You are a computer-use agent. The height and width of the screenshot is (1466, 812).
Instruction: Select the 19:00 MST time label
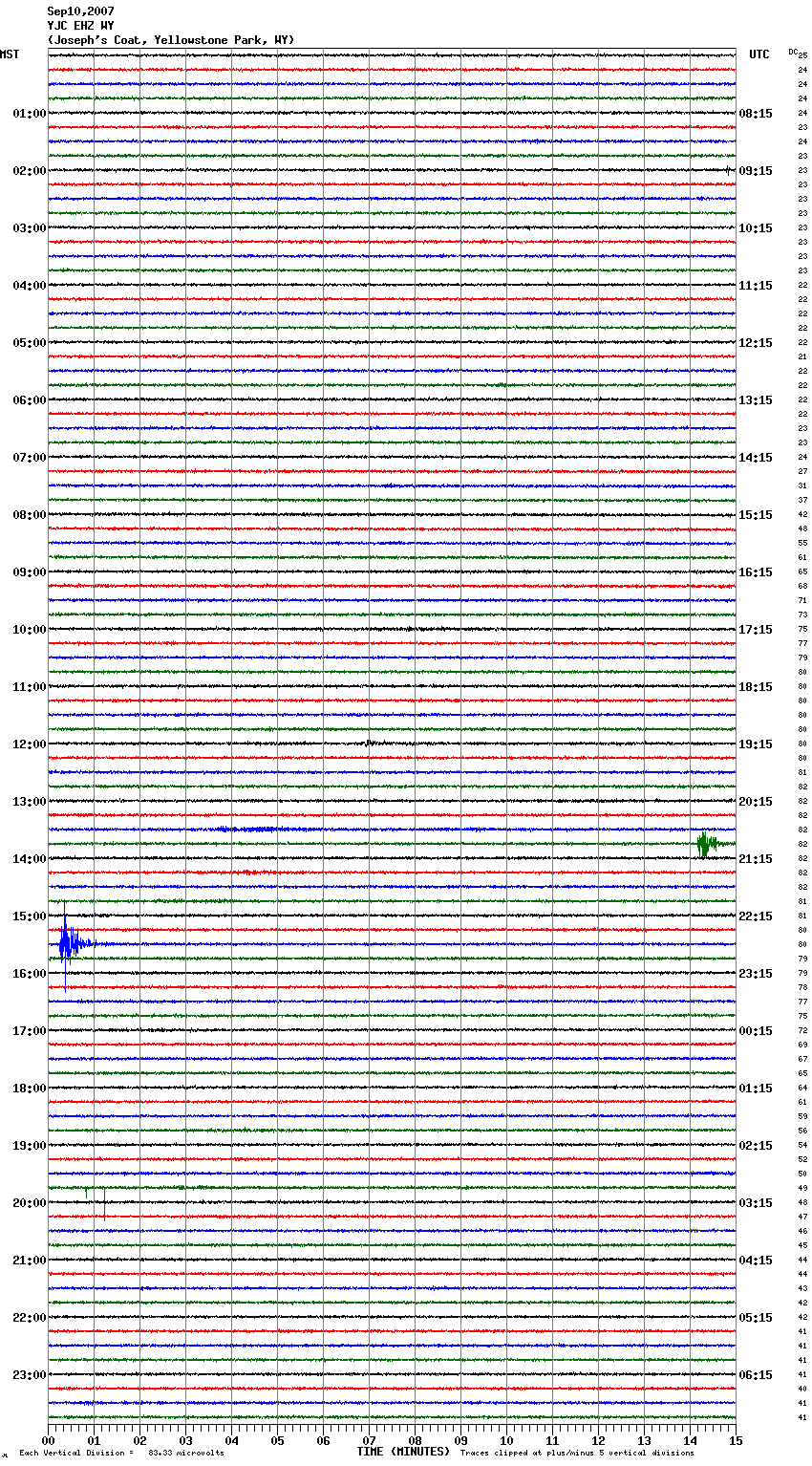[30, 1146]
